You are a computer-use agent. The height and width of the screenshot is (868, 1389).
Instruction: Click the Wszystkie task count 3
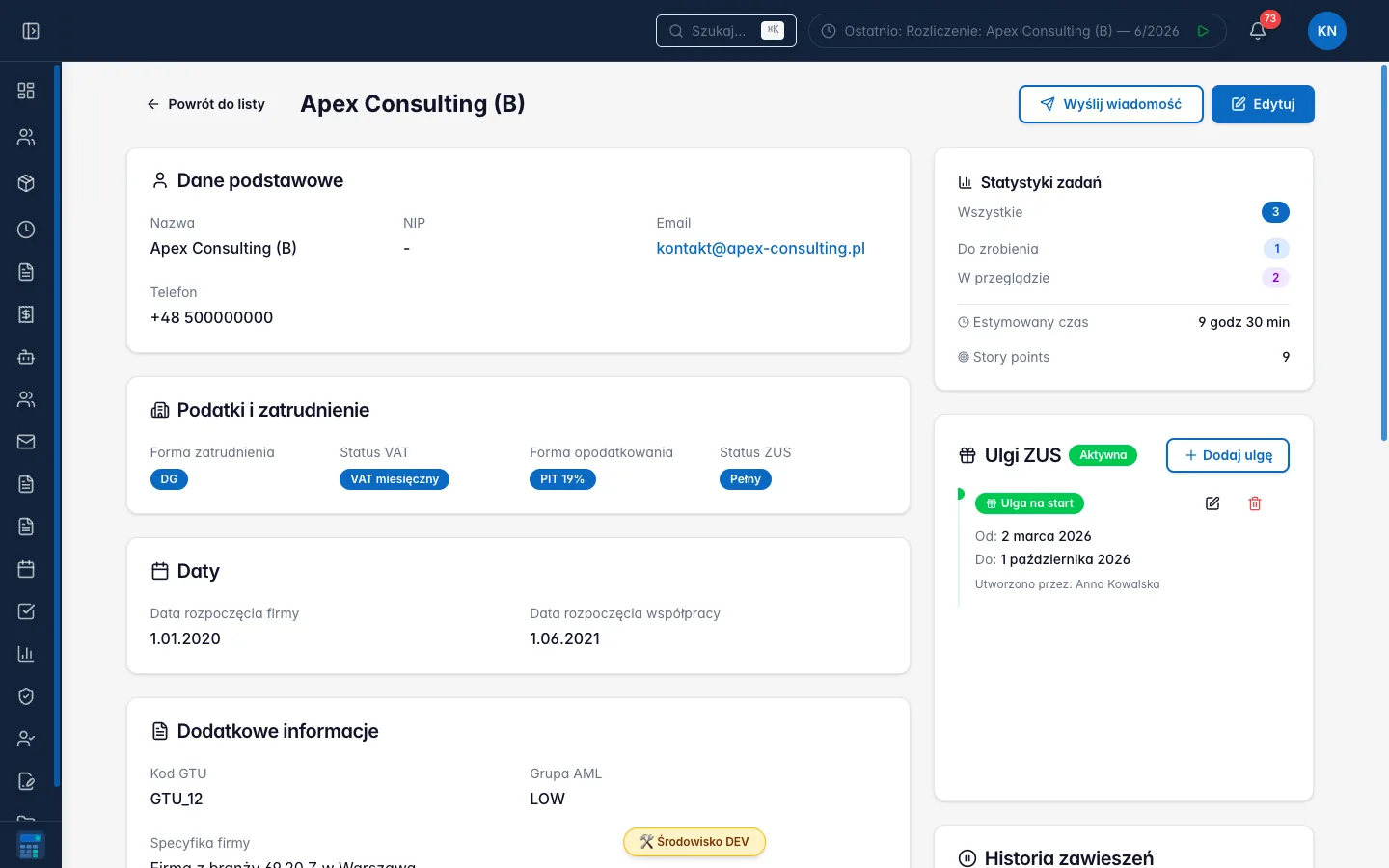[x=1275, y=212]
